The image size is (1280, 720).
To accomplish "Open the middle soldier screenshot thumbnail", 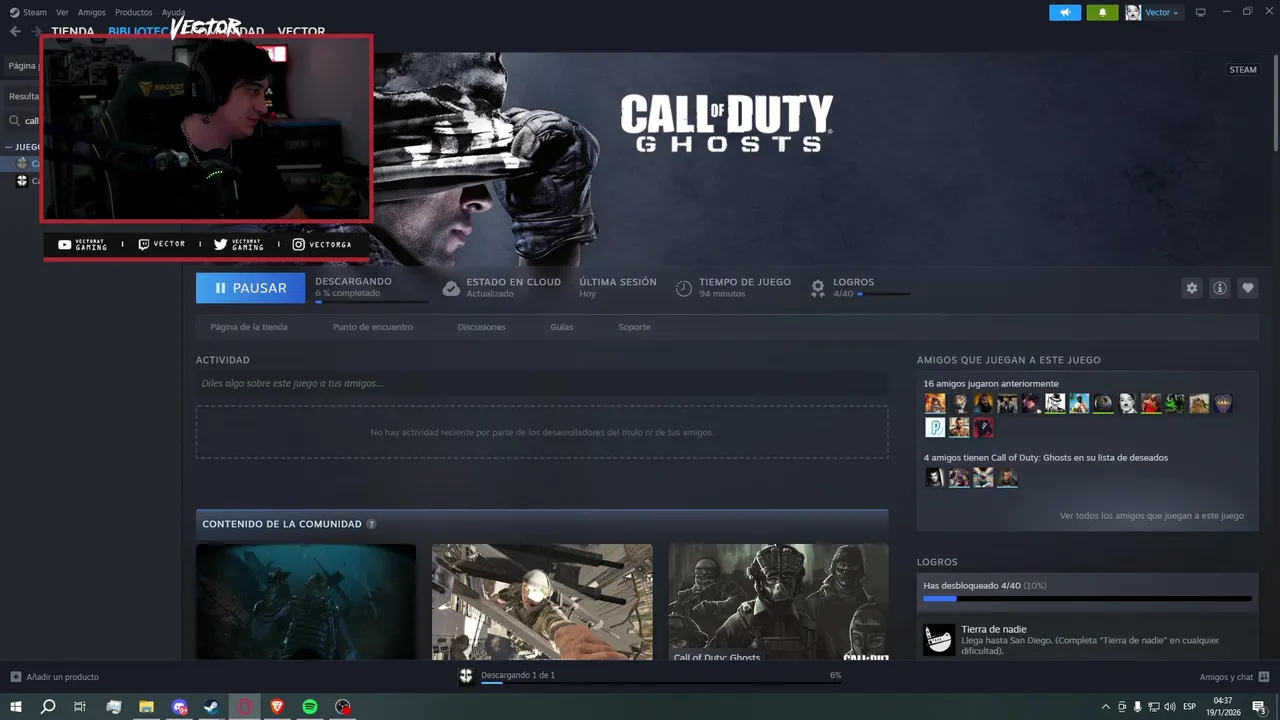I will [x=542, y=602].
